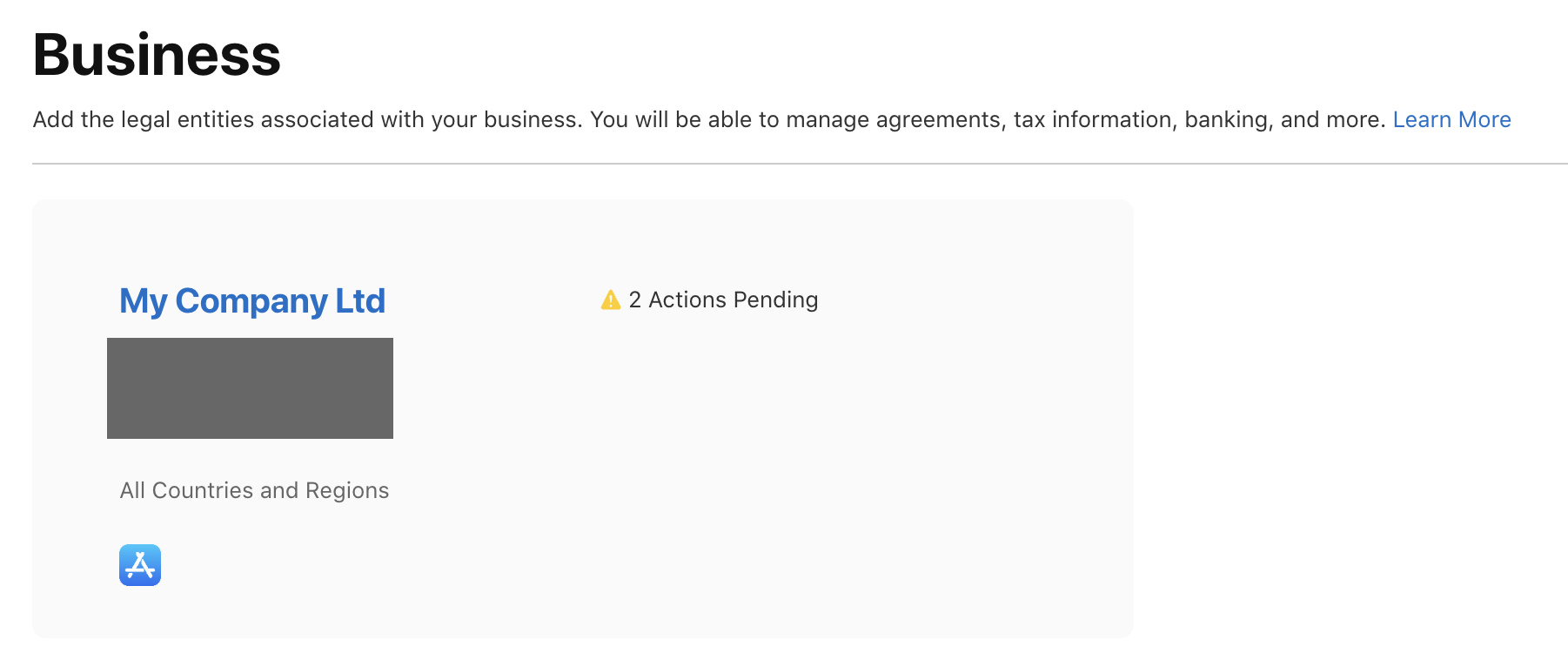1568x660 pixels.
Task: Open the Learn More link
Action: [x=1451, y=119]
